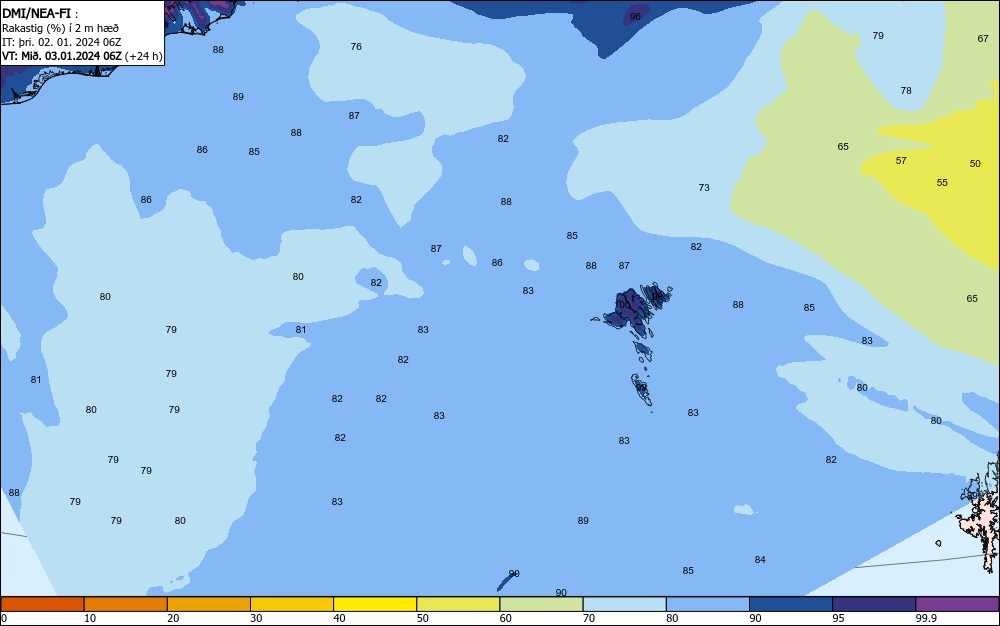
Task: Select the legend tick label 70
Action: pyautogui.click(x=589, y=618)
